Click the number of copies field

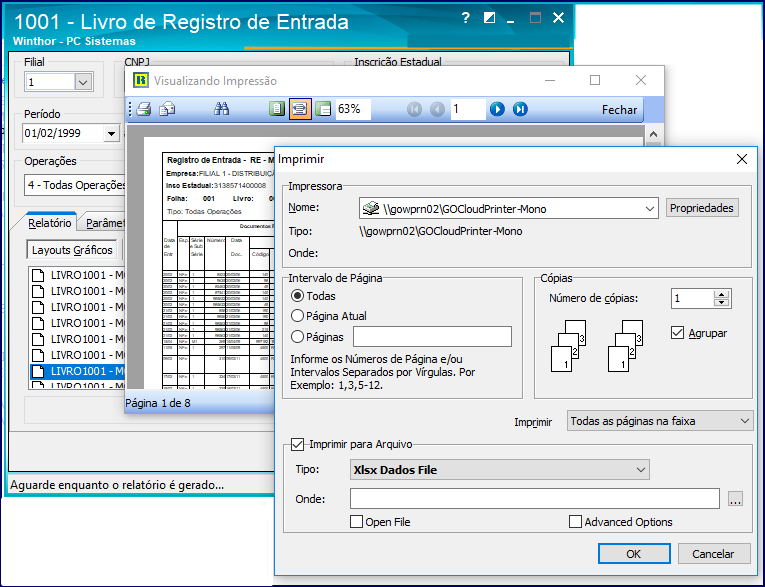692,298
